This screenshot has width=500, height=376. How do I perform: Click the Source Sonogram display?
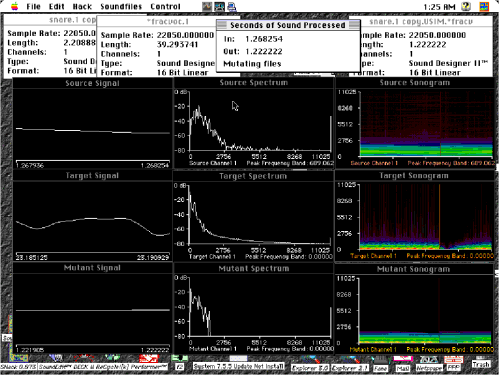point(426,123)
